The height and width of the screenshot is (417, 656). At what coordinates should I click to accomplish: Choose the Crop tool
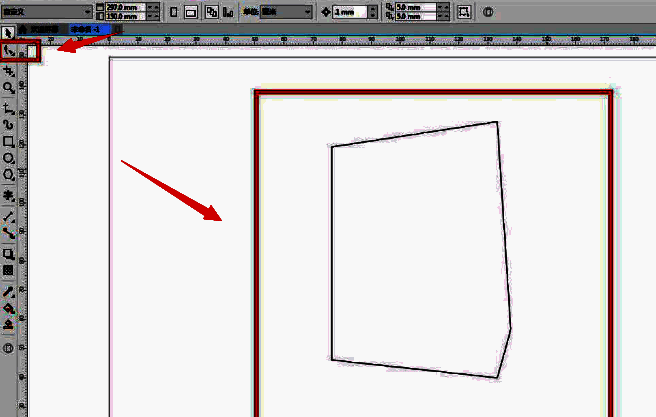point(9,72)
